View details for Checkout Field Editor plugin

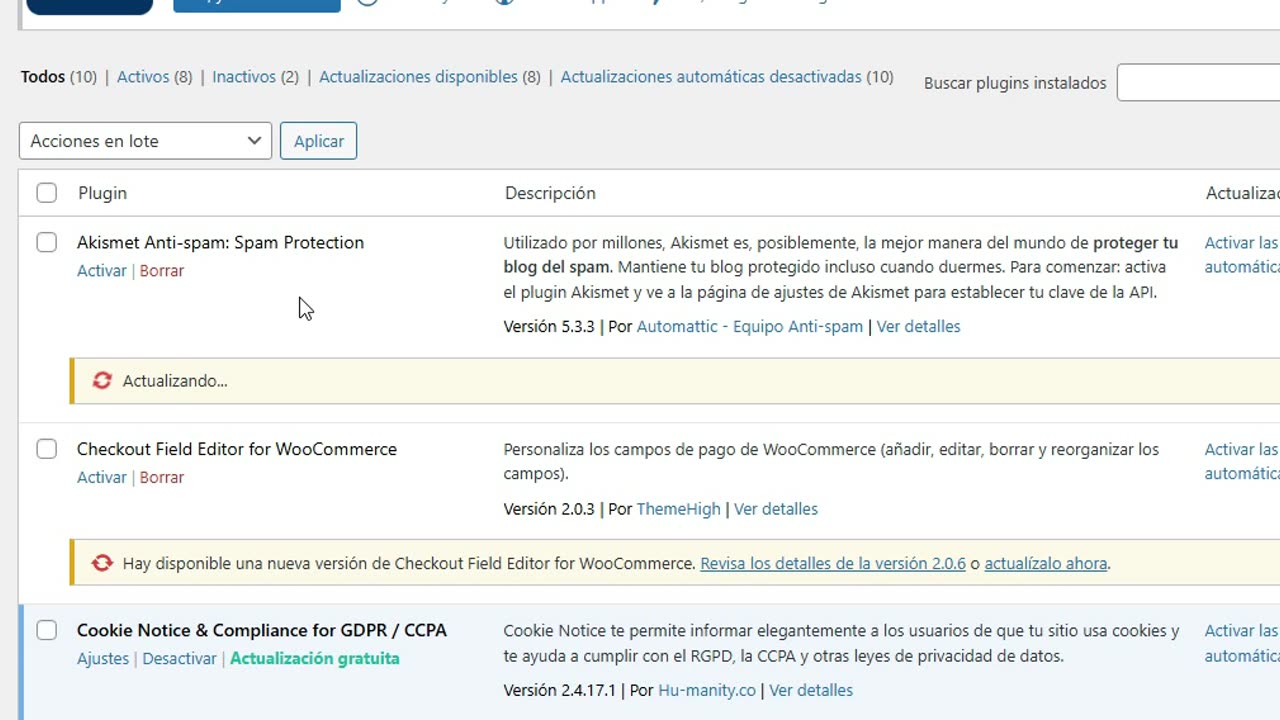pos(776,509)
